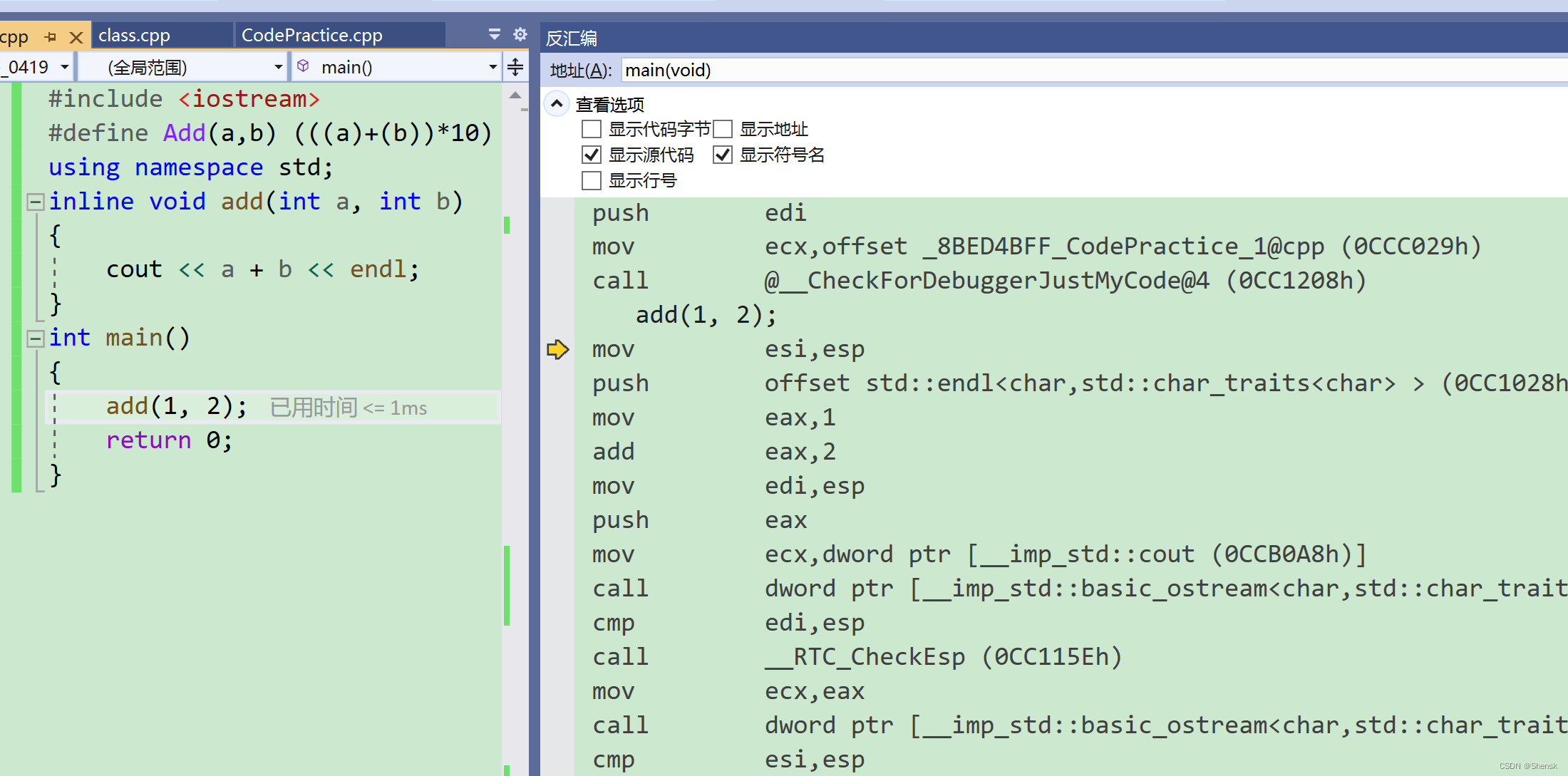Click the #define Add macro line
The height and width of the screenshot is (776, 1568).
(x=270, y=133)
